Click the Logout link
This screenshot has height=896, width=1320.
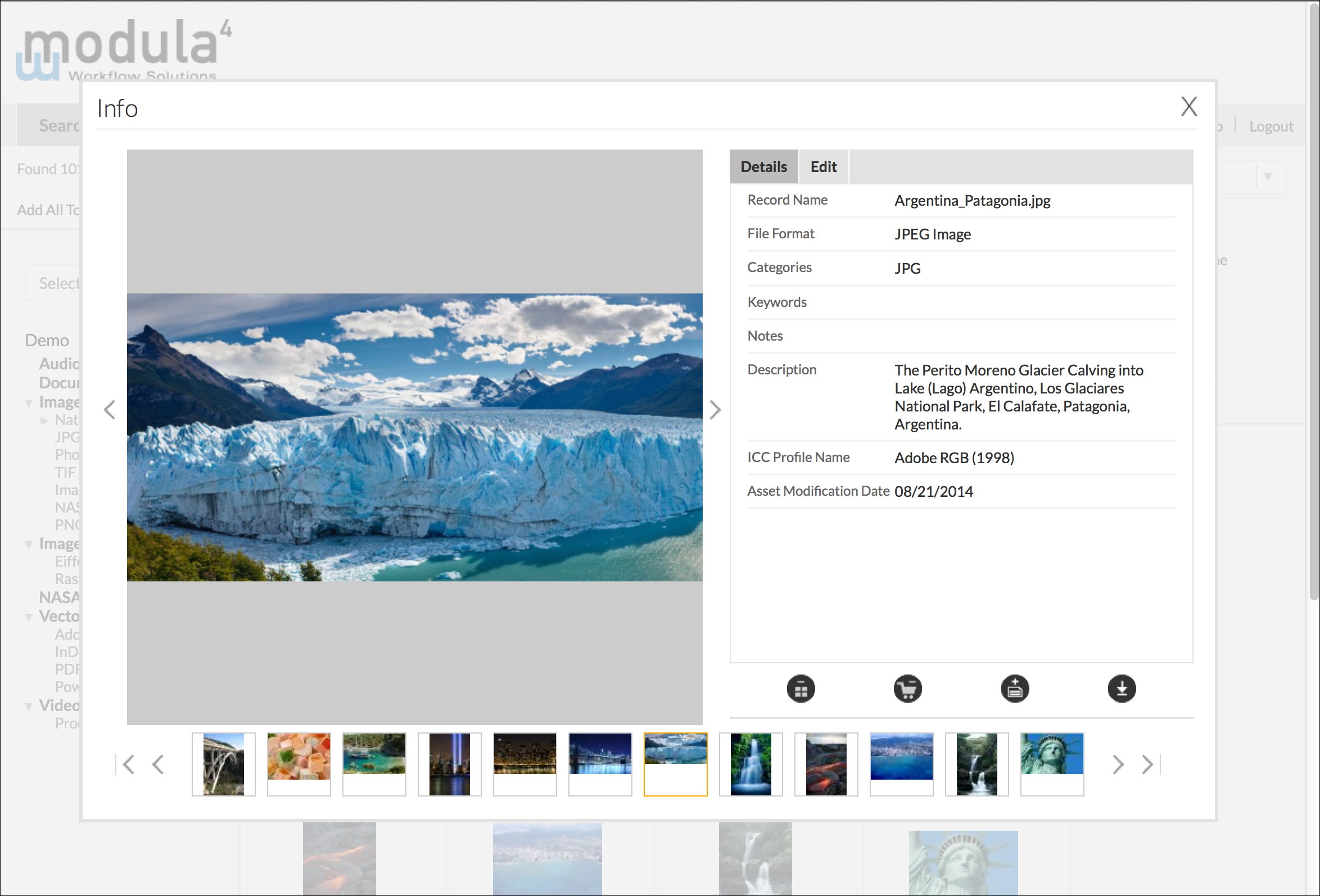coord(1271,126)
